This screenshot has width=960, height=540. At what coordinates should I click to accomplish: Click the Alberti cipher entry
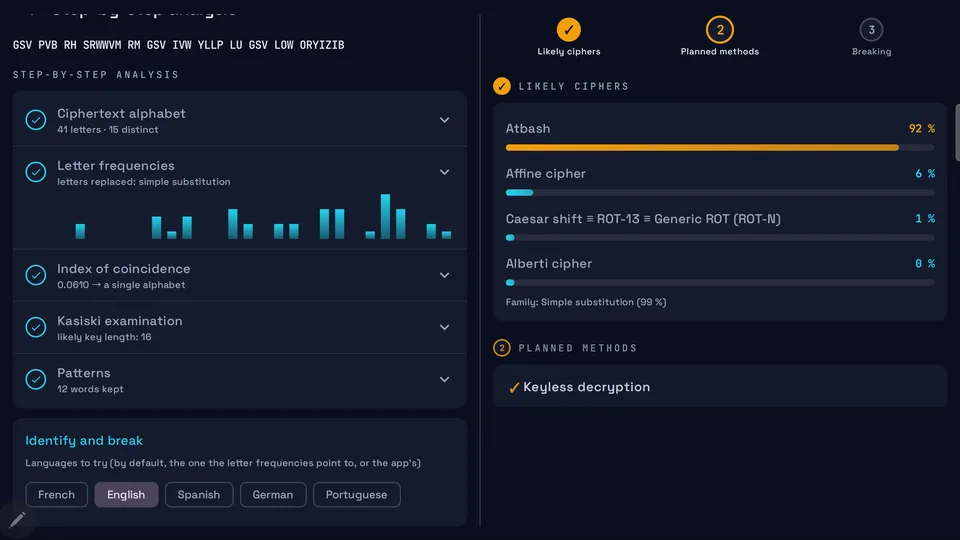click(x=549, y=264)
